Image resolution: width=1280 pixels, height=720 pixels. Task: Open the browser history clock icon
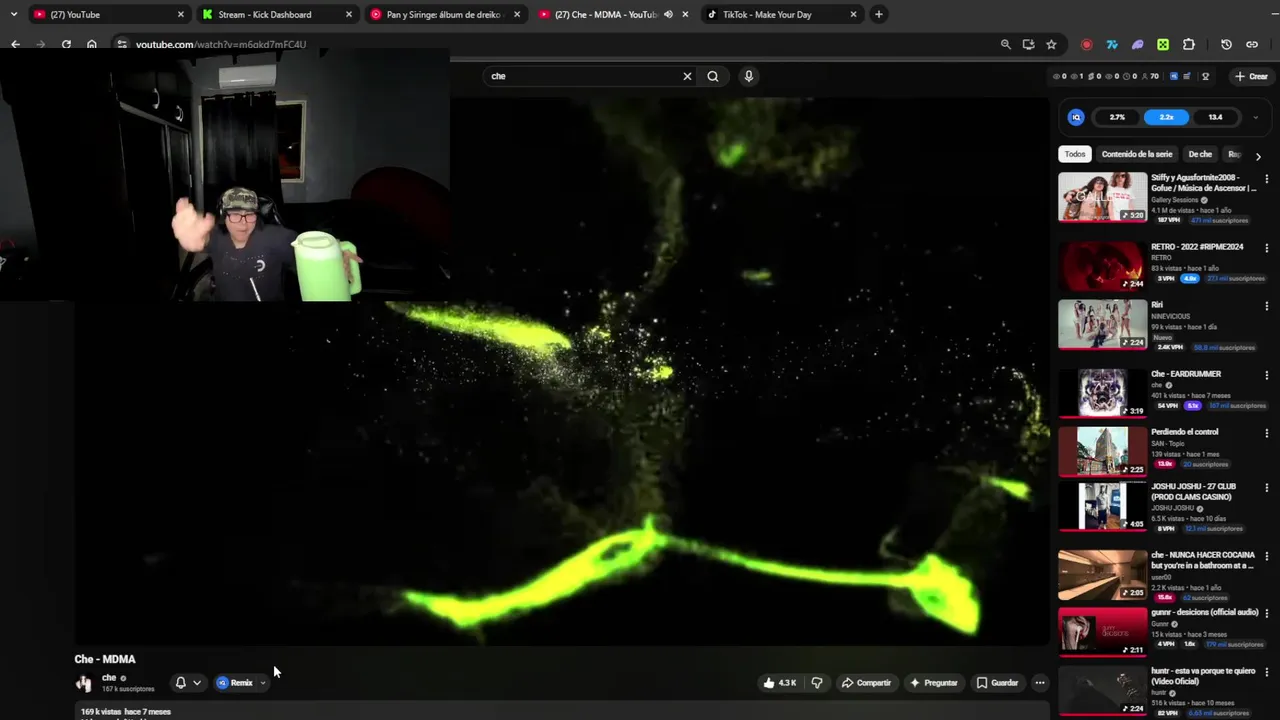tap(1226, 44)
